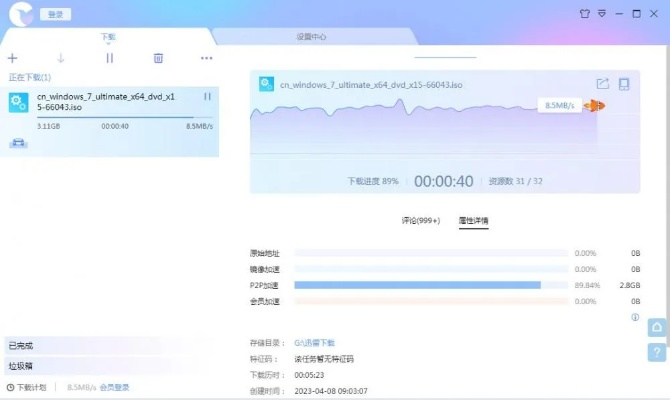Click the trash can delete icon
The width and height of the screenshot is (670, 400).
[x=158, y=58]
